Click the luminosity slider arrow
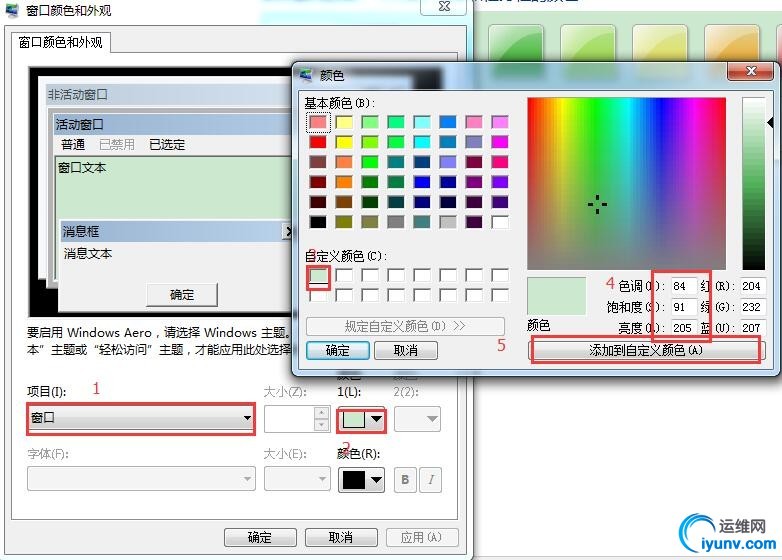The height and width of the screenshot is (560, 782). (771, 122)
